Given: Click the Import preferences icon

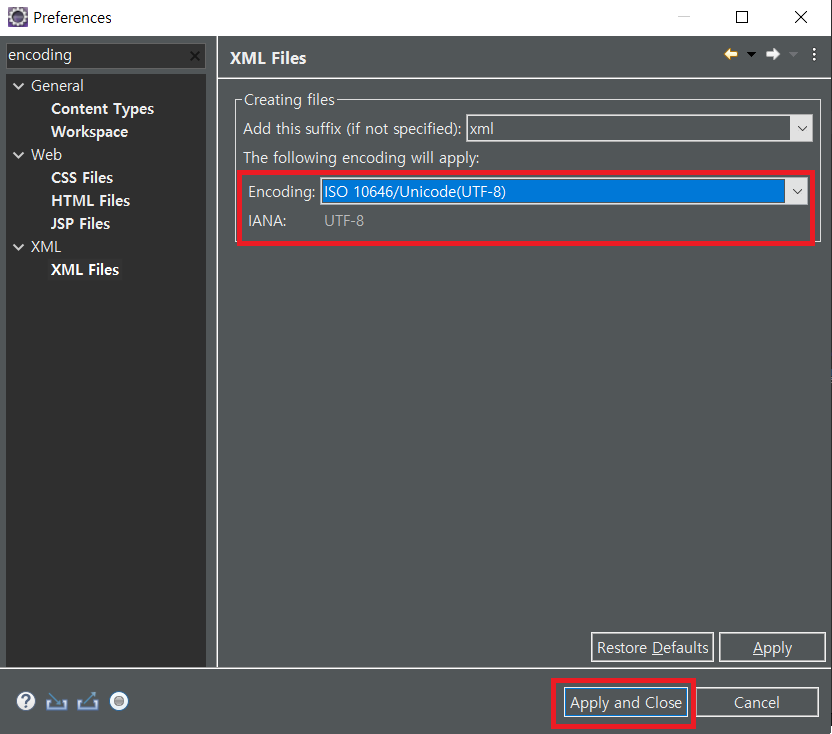Looking at the screenshot, I should click(56, 702).
